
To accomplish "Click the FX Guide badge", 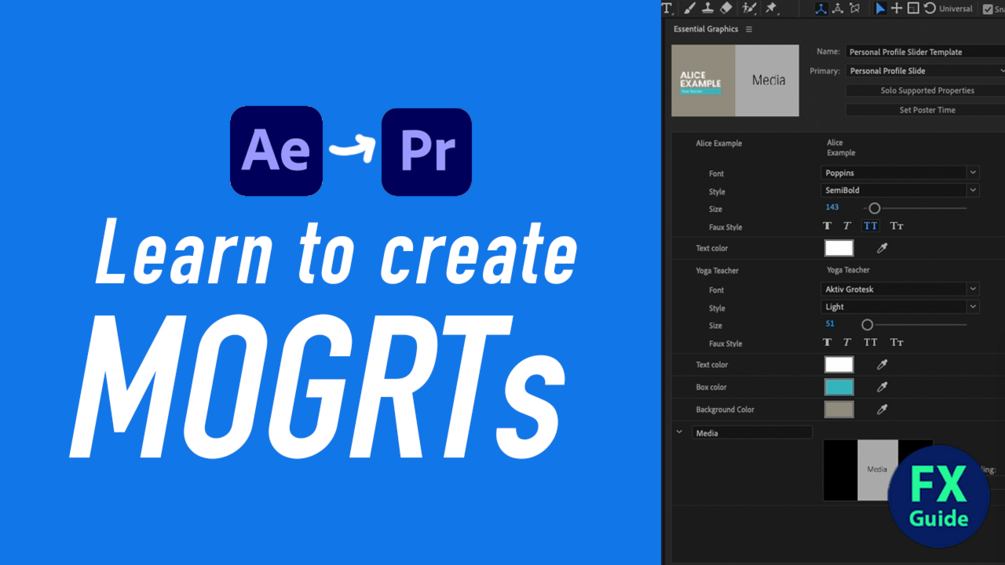I will (x=939, y=496).
